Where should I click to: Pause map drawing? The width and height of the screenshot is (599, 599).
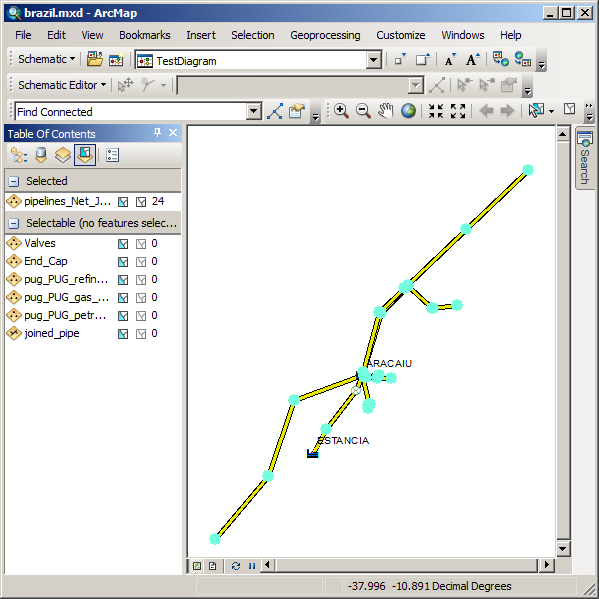(252, 566)
